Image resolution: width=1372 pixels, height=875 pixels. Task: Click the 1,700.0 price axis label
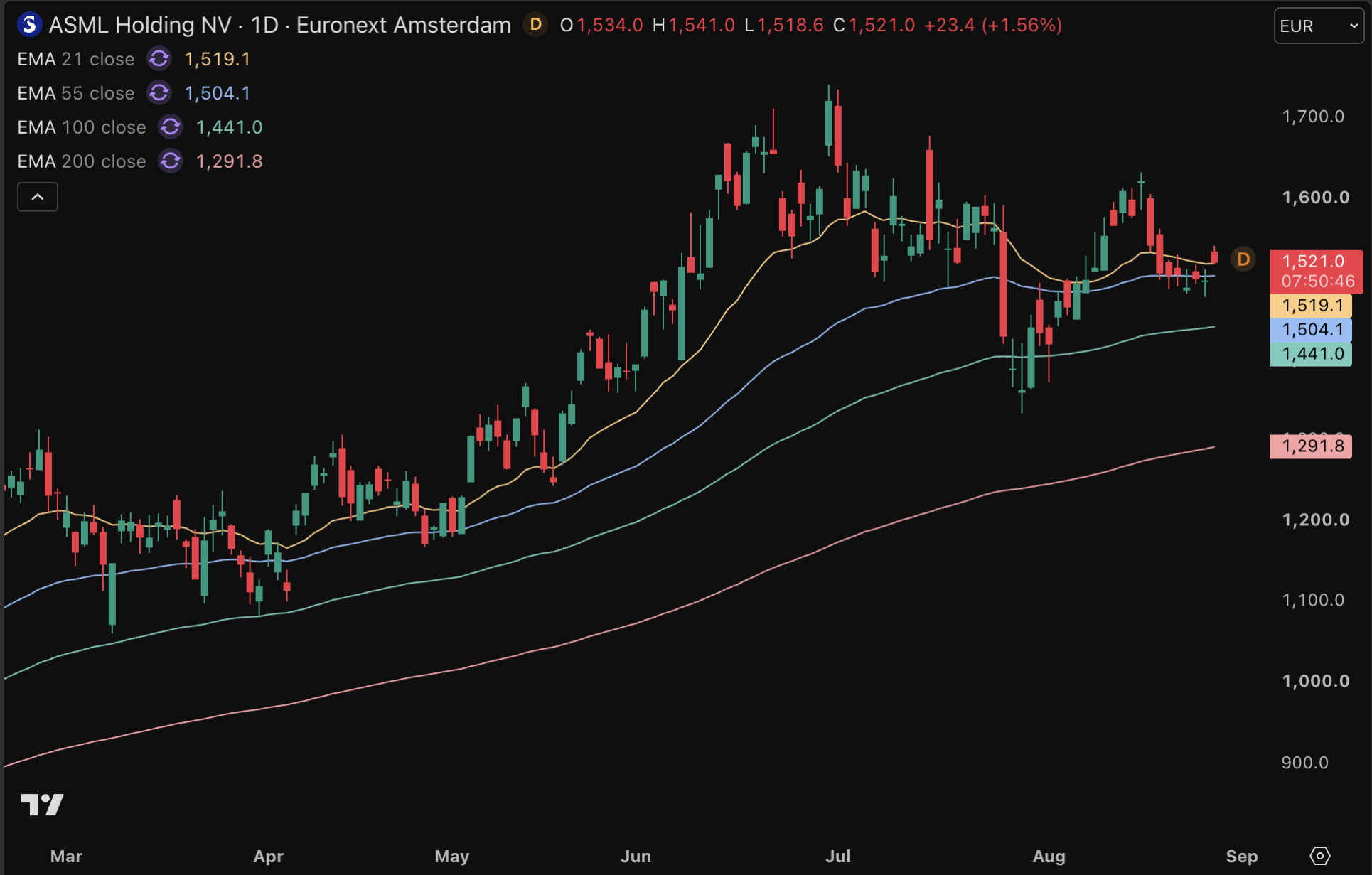coord(1314,117)
